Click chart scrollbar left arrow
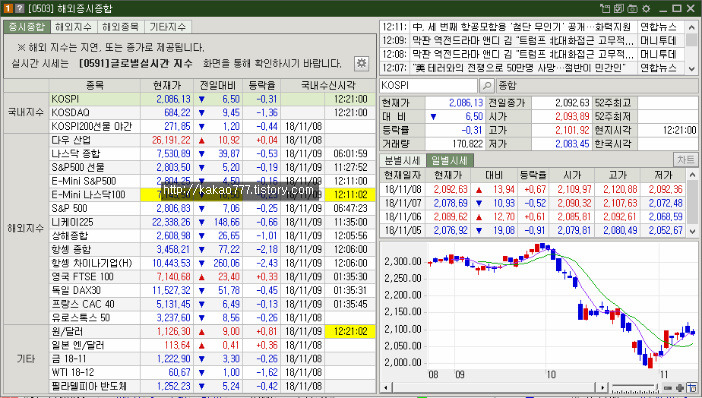The width and height of the screenshot is (702, 398). coord(385,388)
